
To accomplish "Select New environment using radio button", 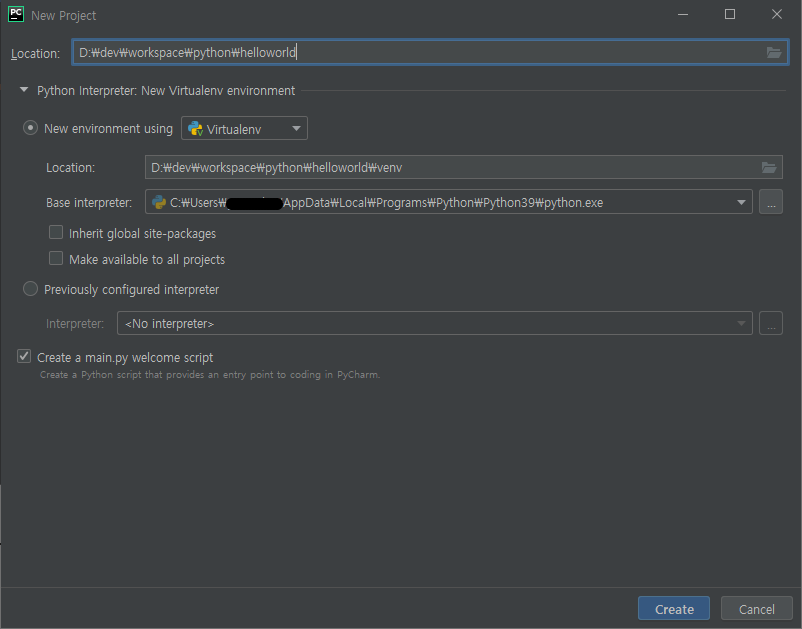I will pos(30,128).
